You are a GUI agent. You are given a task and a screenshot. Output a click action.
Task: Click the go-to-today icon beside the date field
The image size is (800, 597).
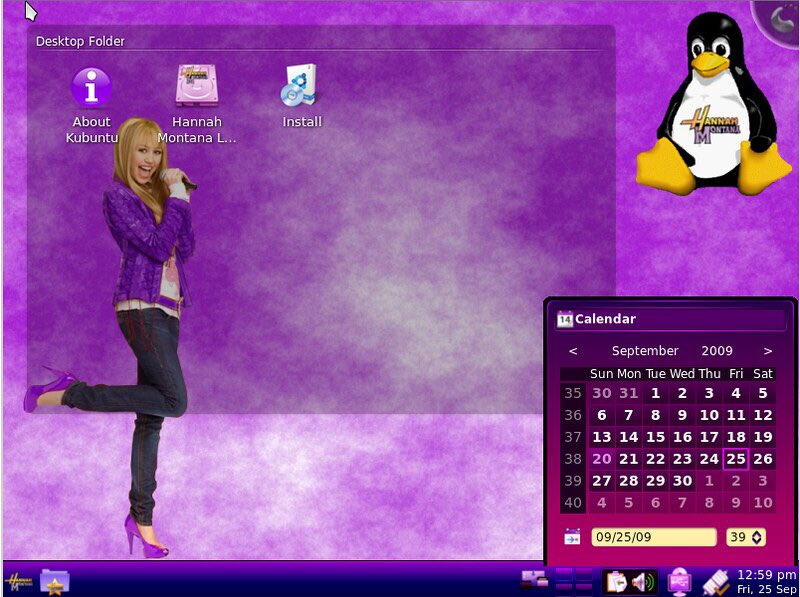click(572, 537)
